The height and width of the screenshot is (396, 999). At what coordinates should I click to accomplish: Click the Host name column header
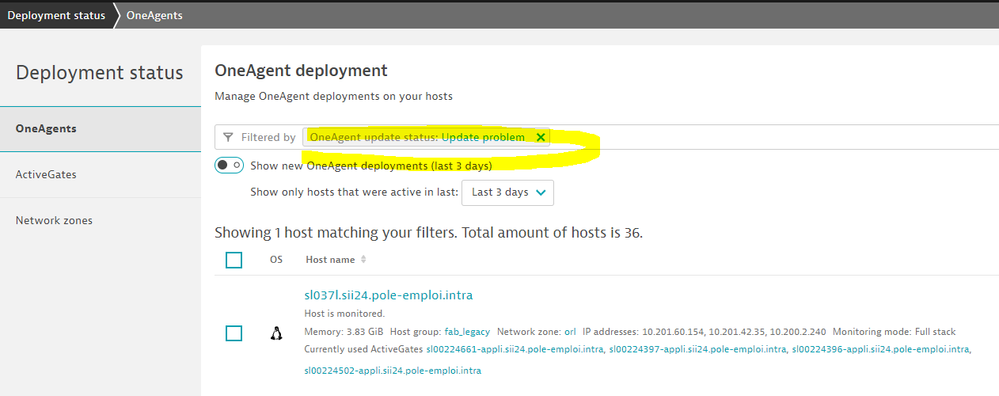(x=329, y=260)
